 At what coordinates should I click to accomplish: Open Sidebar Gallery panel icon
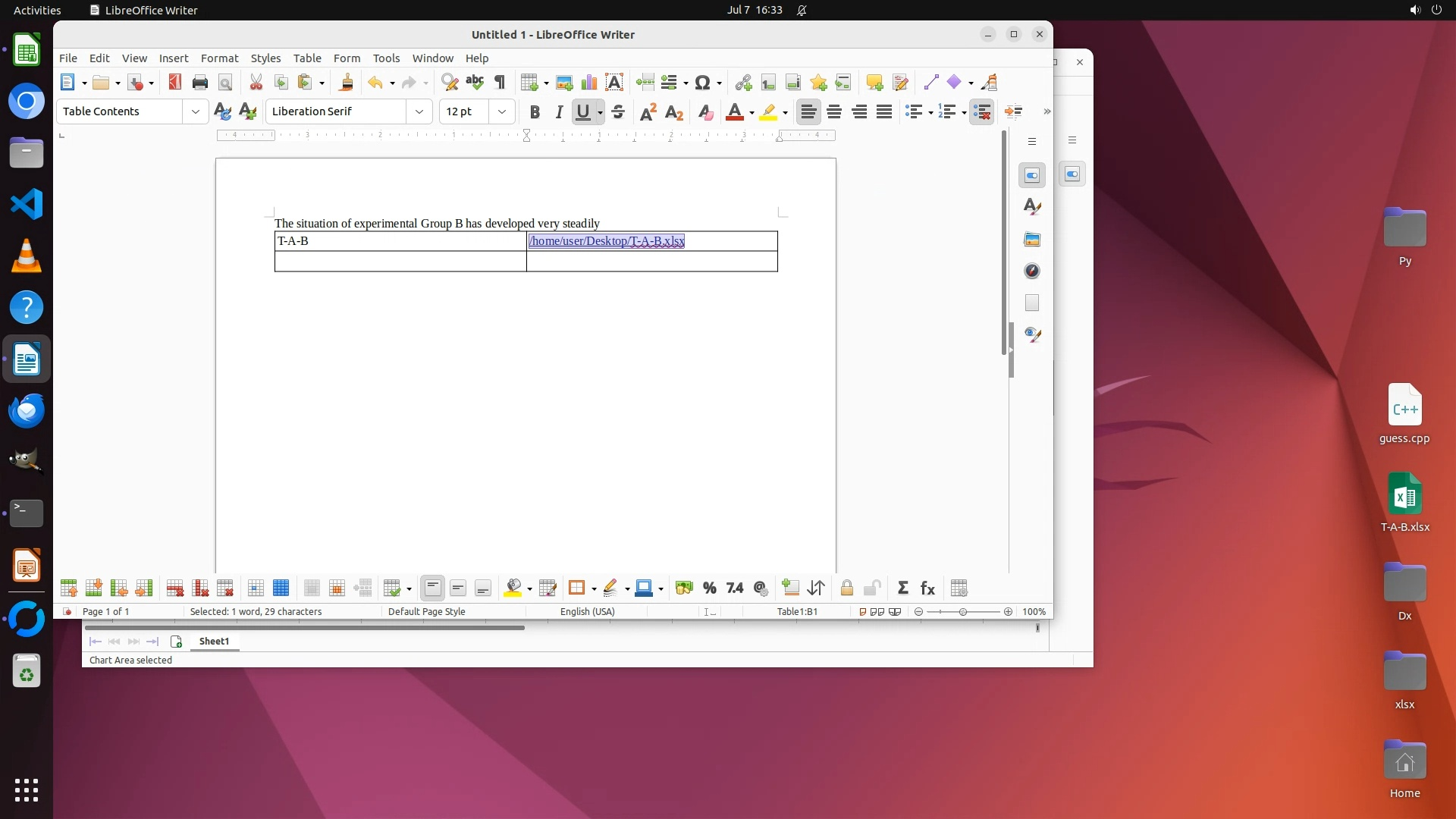pyautogui.click(x=1032, y=240)
